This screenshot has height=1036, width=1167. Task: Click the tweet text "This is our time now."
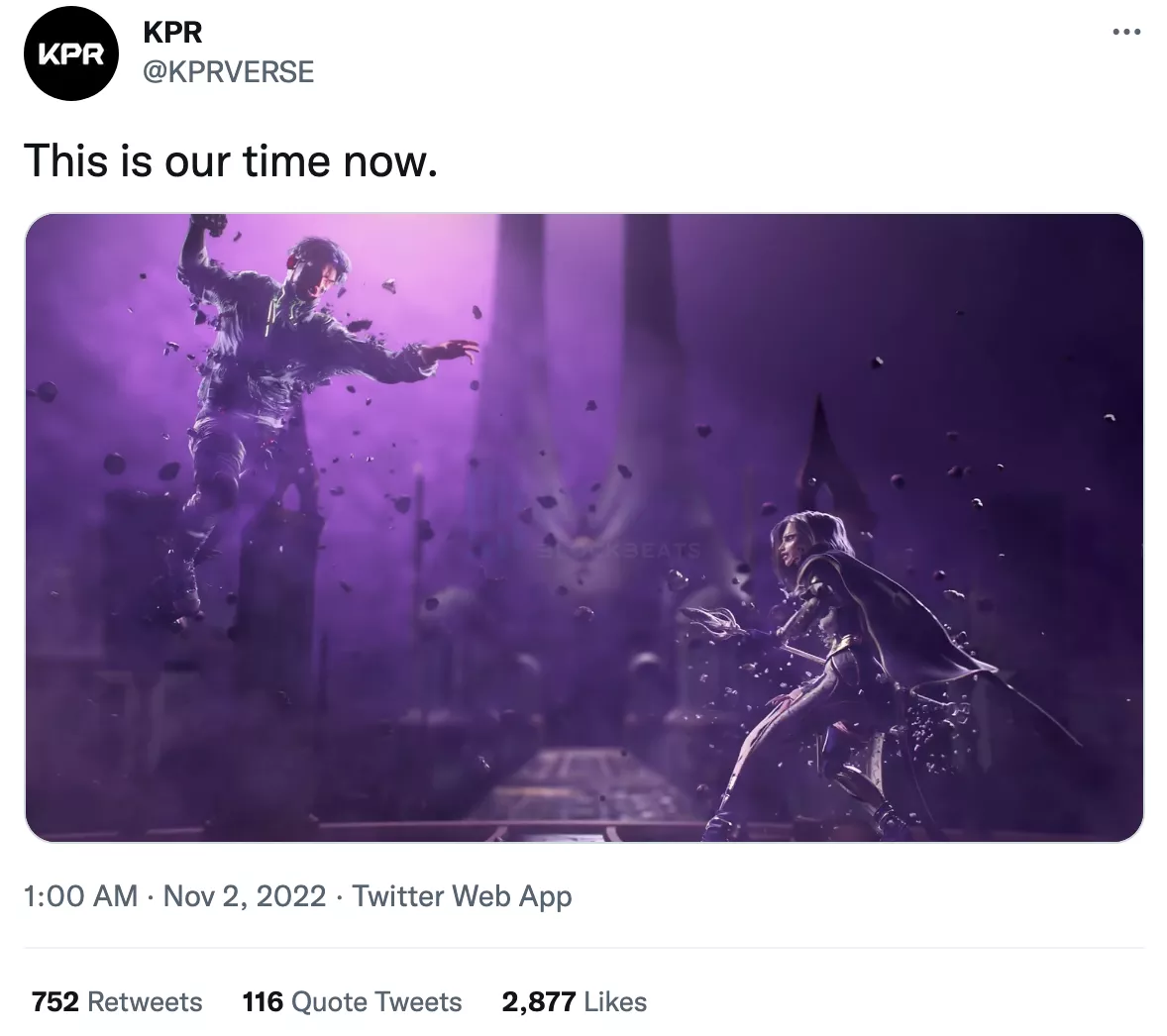click(230, 160)
